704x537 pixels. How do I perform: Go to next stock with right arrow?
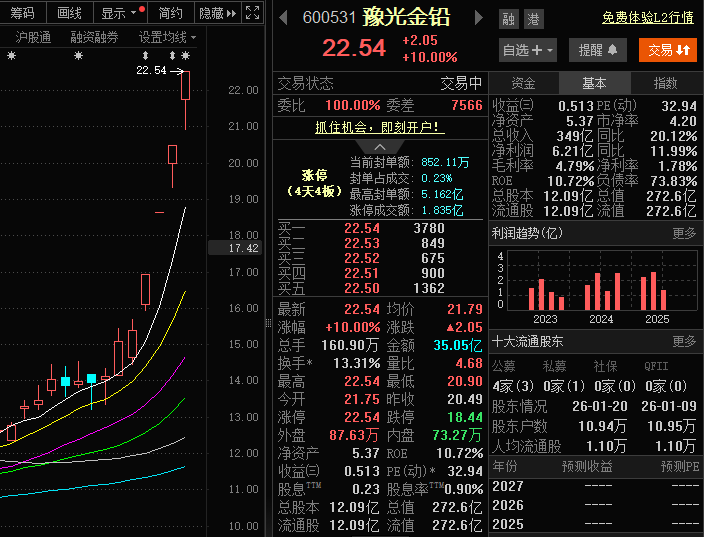pos(479,18)
